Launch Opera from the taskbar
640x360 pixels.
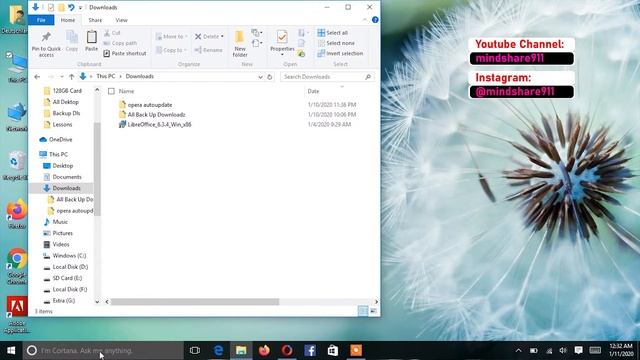pyautogui.click(x=287, y=350)
